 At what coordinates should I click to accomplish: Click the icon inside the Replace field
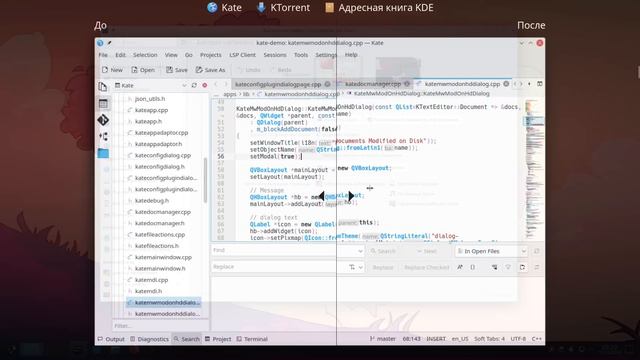(x=352, y=267)
